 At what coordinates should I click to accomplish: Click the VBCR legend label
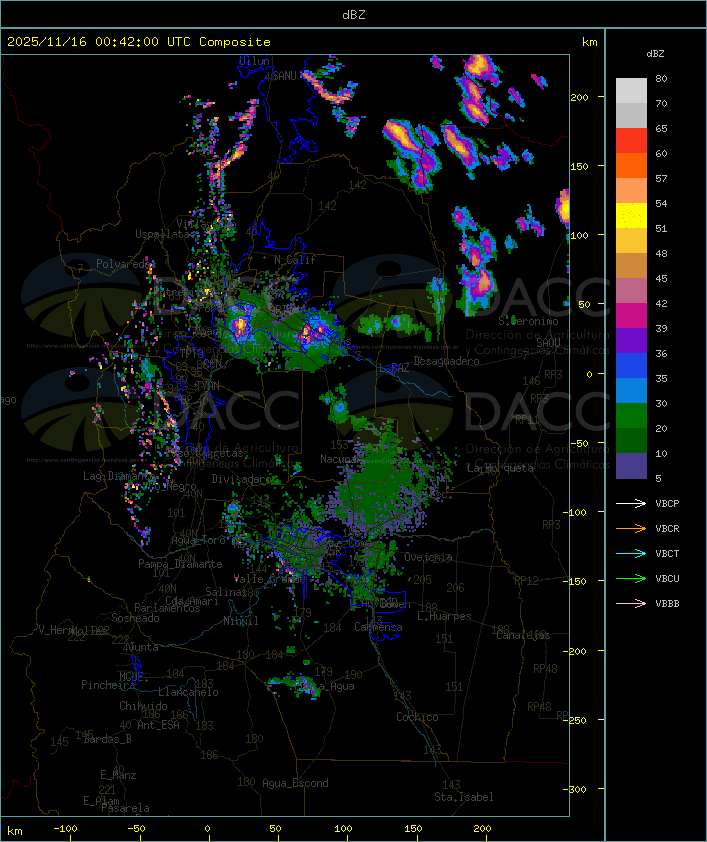click(x=667, y=528)
